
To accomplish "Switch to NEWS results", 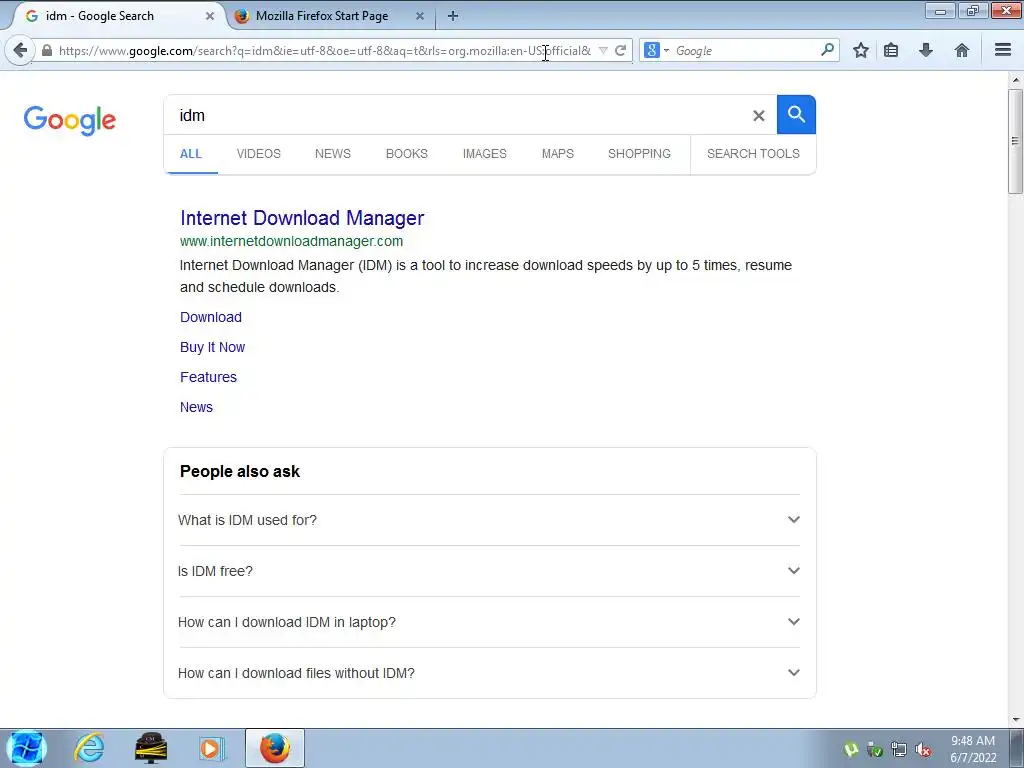I will (332, 153).
